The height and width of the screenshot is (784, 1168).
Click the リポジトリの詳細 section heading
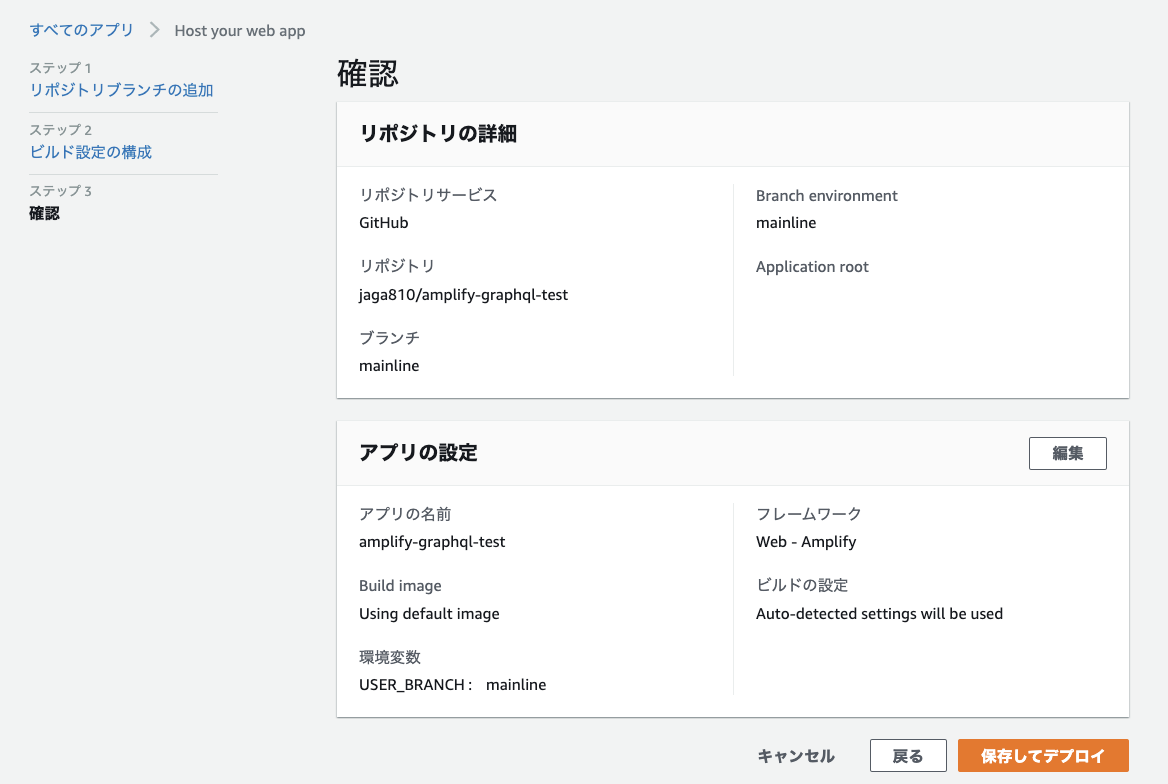click(438, 134)
